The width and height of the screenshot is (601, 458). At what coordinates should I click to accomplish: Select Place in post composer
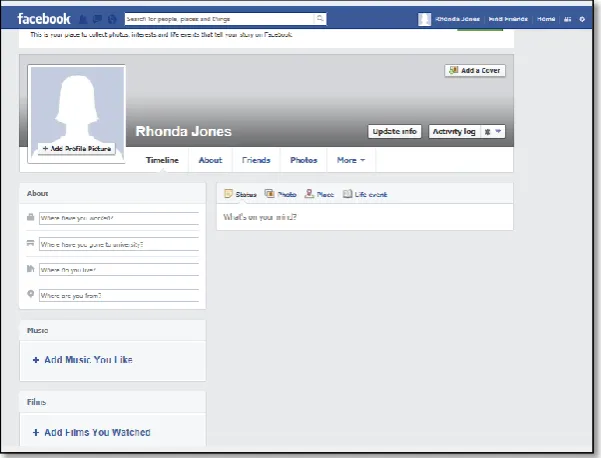point(319,194)
